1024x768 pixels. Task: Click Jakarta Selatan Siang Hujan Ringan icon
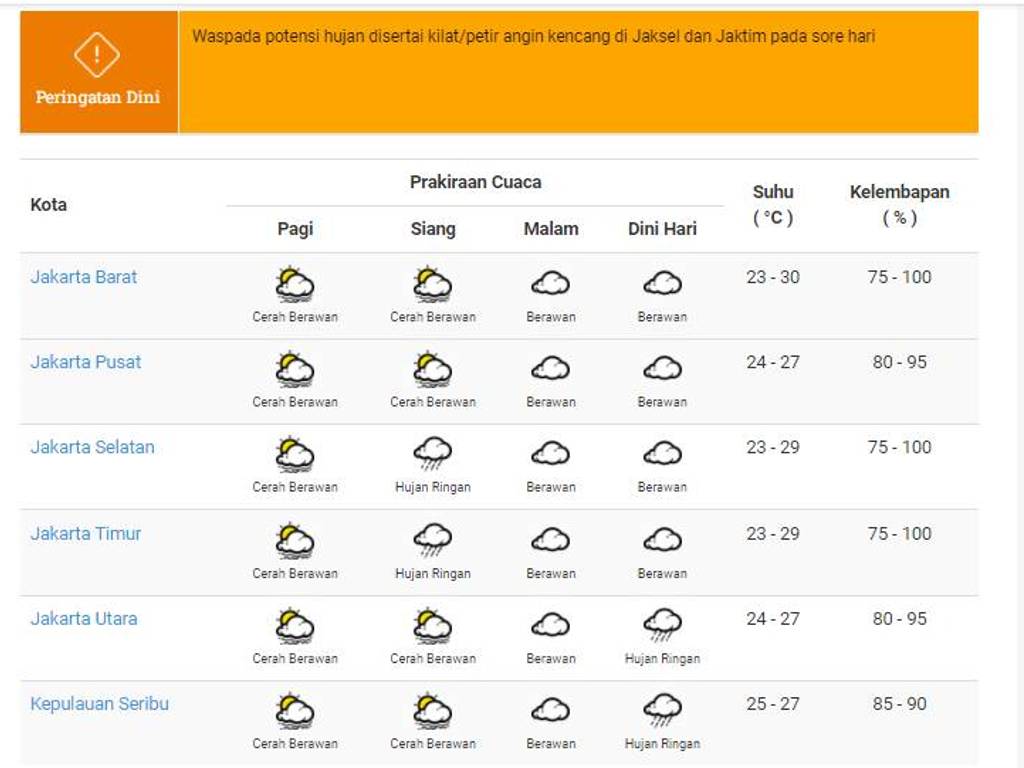click(x=433, y=455)
